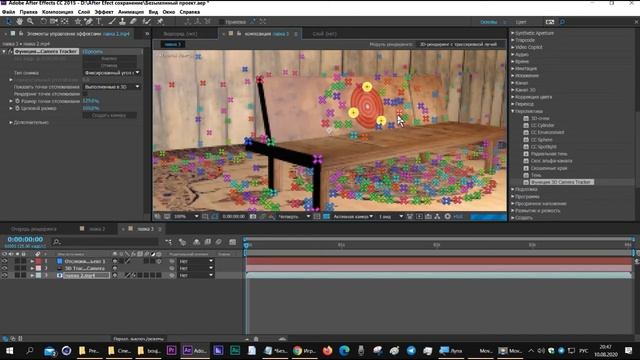This screenshot has width=640, height=360.
Task: Select the Puppet Pin tool
Action: 160,21
